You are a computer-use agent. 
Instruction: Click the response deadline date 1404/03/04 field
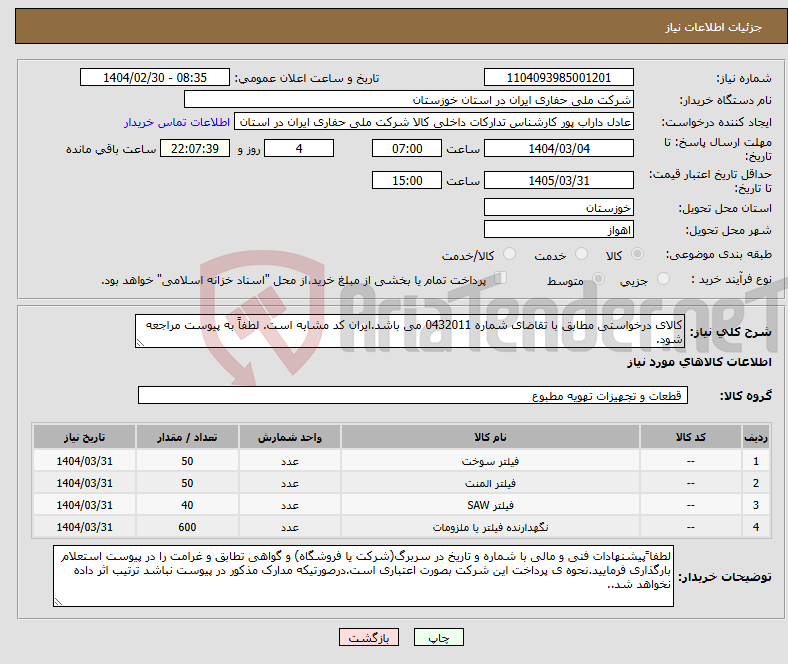pyautogui.click(x=558, y=148)
